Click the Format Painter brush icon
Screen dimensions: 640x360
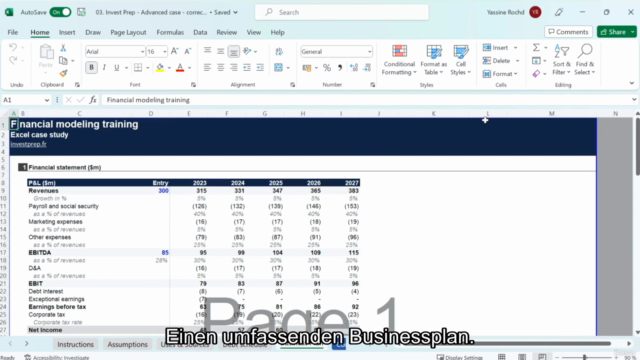click(63, 73)
